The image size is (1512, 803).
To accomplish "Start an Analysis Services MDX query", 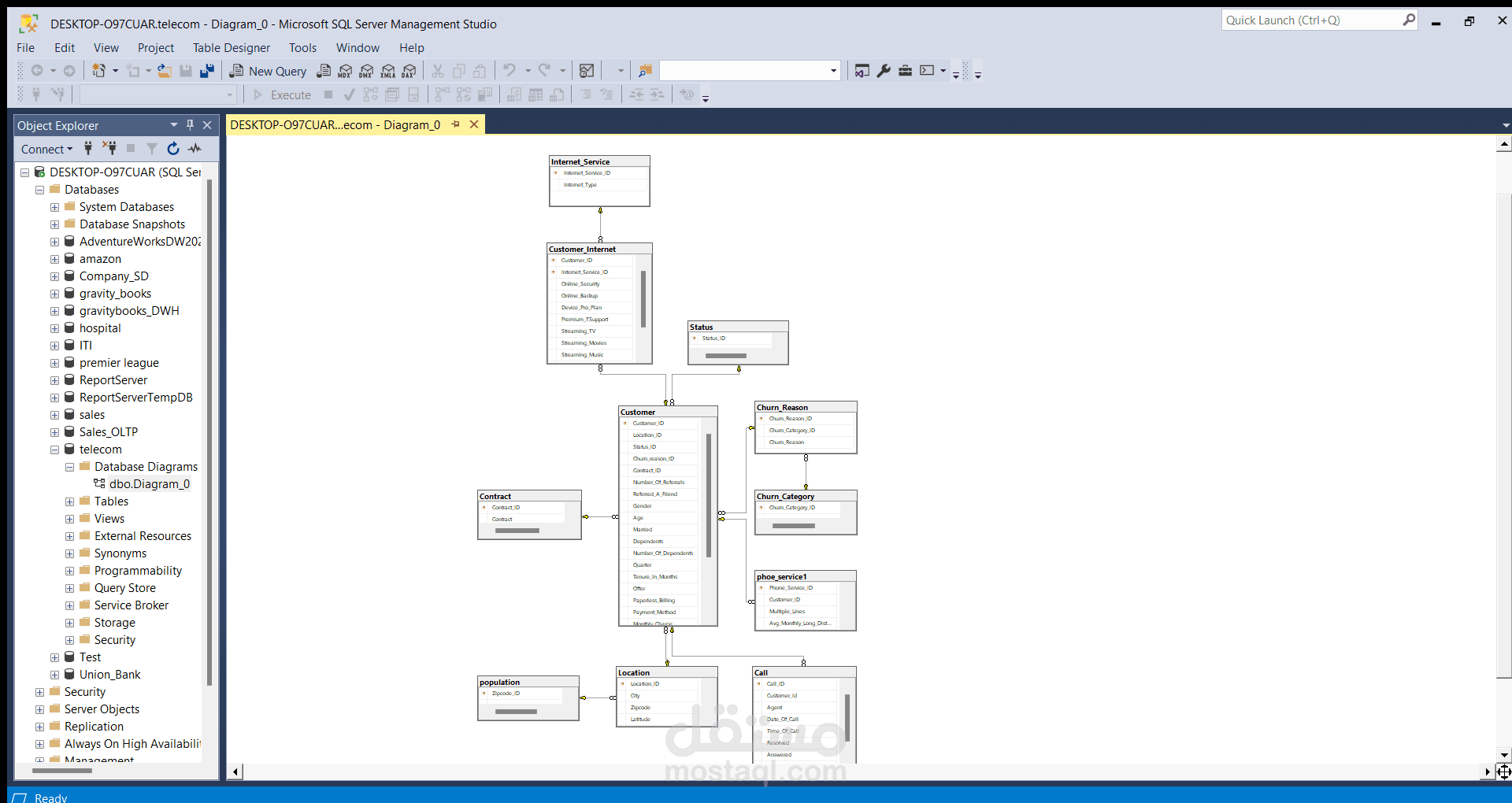I will click(345, 71).
